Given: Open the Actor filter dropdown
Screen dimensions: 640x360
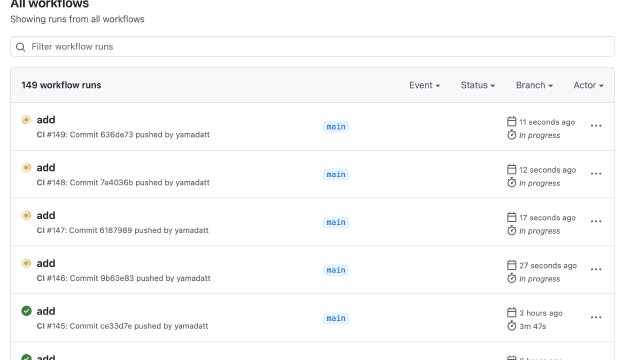Looking at the screenshot, I should (588, 85).
